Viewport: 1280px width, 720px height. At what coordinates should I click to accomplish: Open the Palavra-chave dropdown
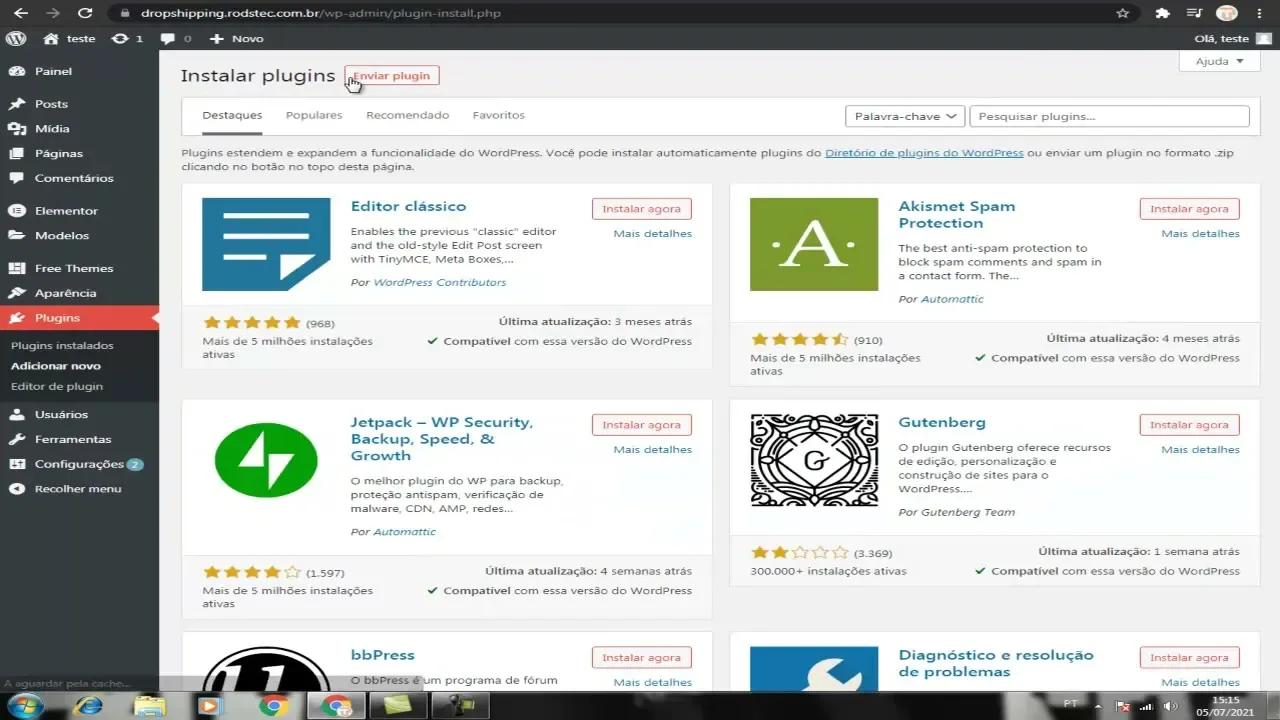pyautogui.click(x=903, y=115)
